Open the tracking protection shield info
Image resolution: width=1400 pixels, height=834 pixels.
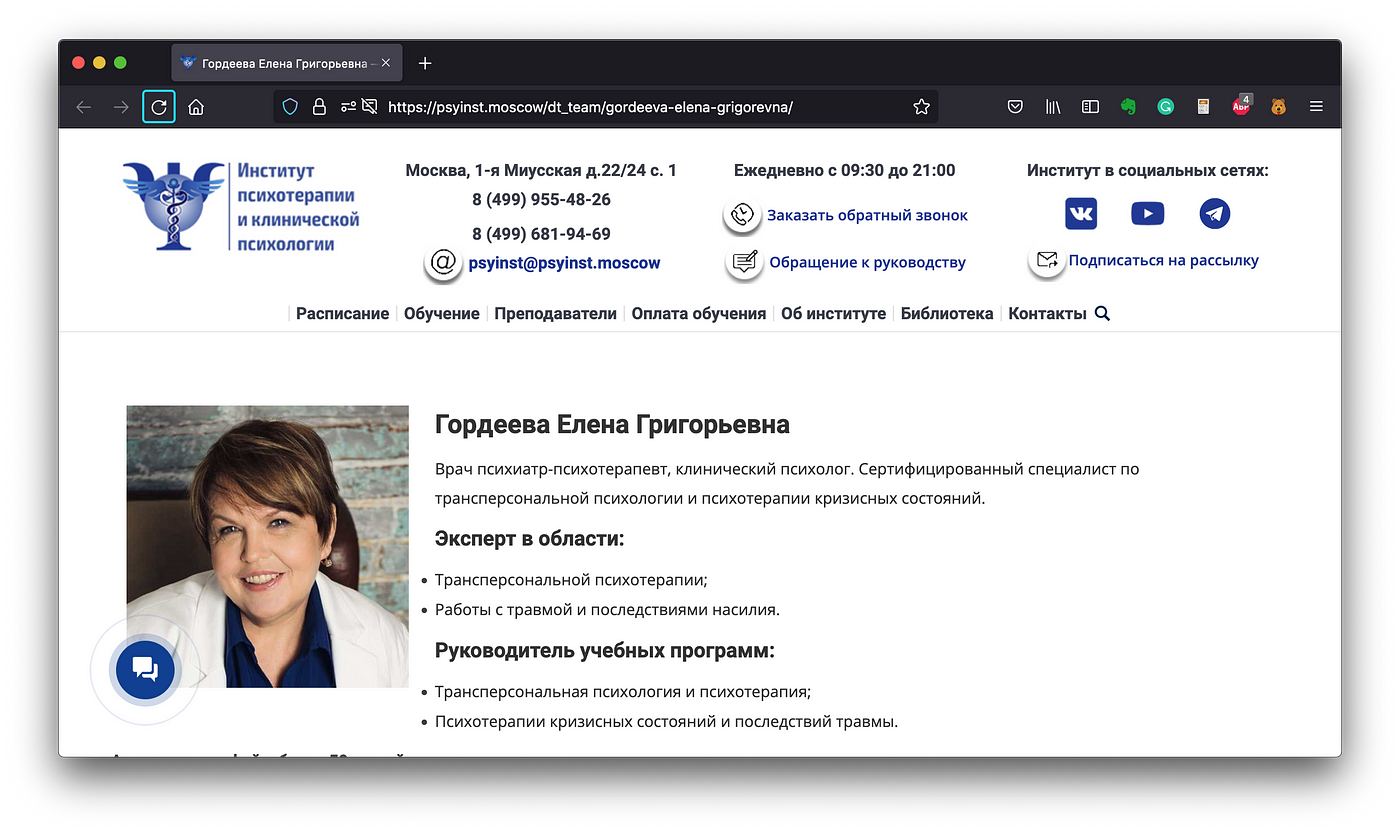(290, 107)
